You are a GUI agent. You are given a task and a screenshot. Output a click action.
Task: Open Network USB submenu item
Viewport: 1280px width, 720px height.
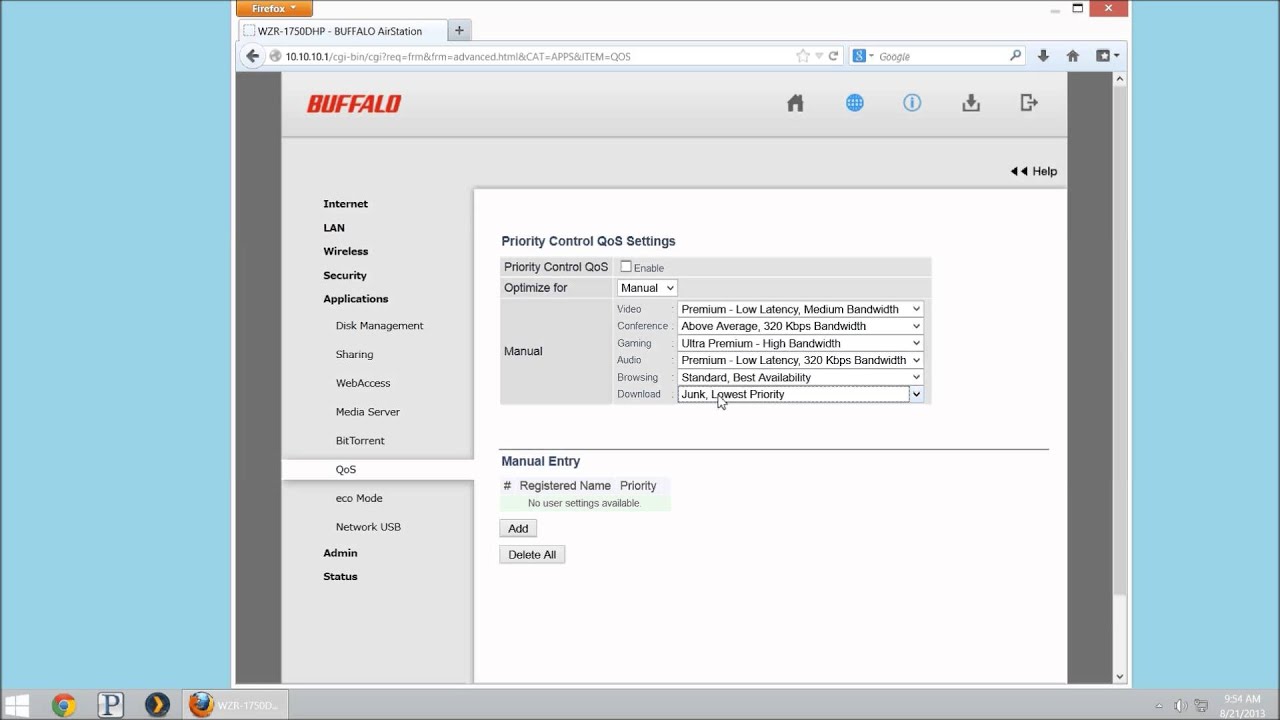[x=369, y=527]
